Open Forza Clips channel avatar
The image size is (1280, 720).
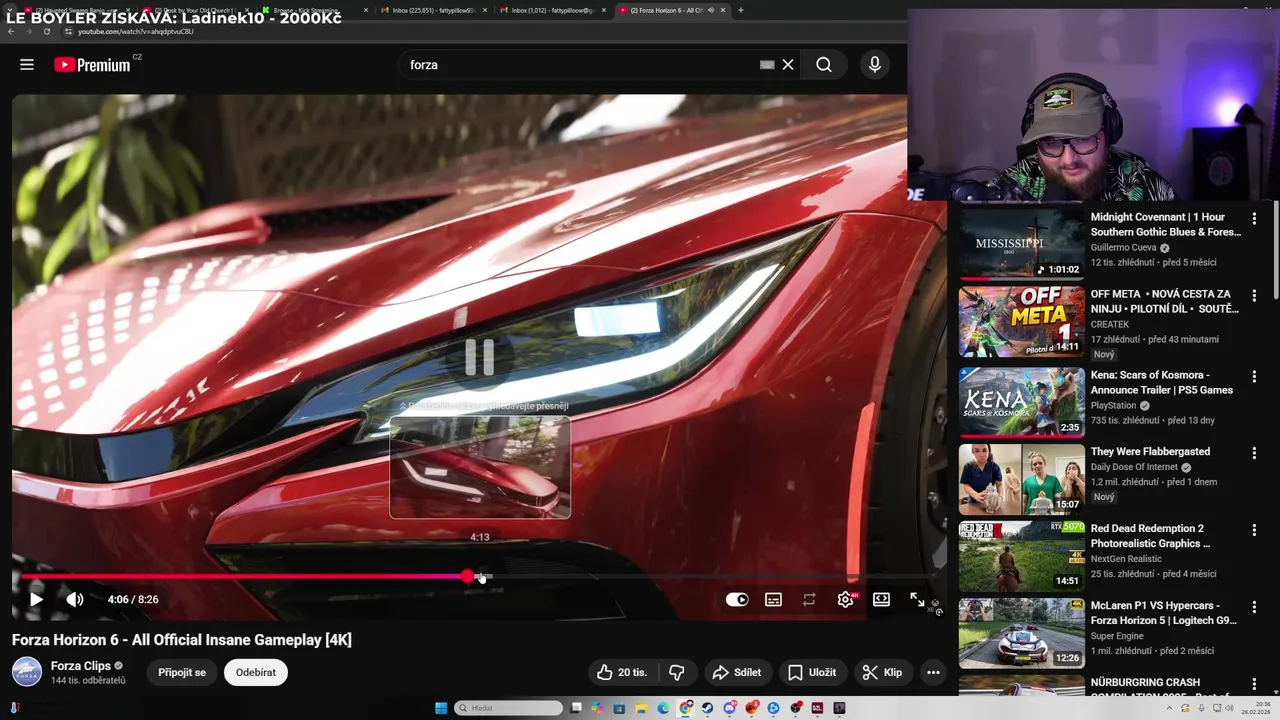coord(27,672)
